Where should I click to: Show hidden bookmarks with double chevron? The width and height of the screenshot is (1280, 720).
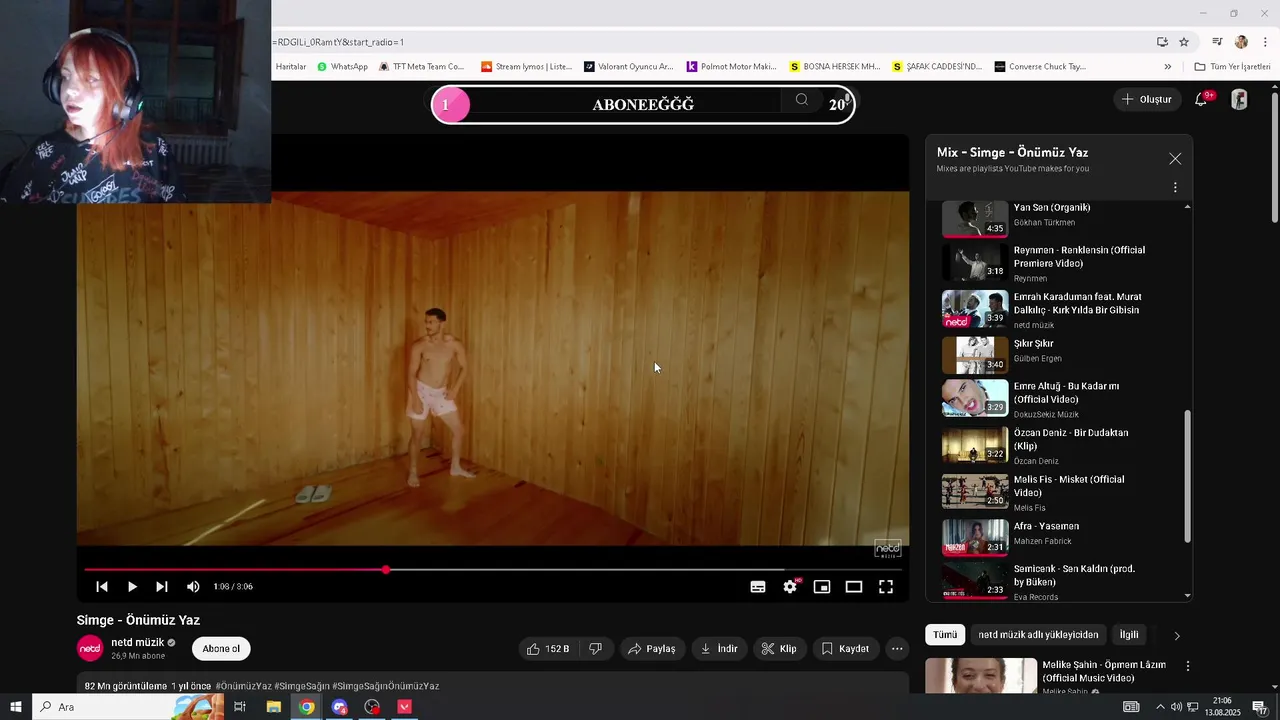[x=1167, y=67]
